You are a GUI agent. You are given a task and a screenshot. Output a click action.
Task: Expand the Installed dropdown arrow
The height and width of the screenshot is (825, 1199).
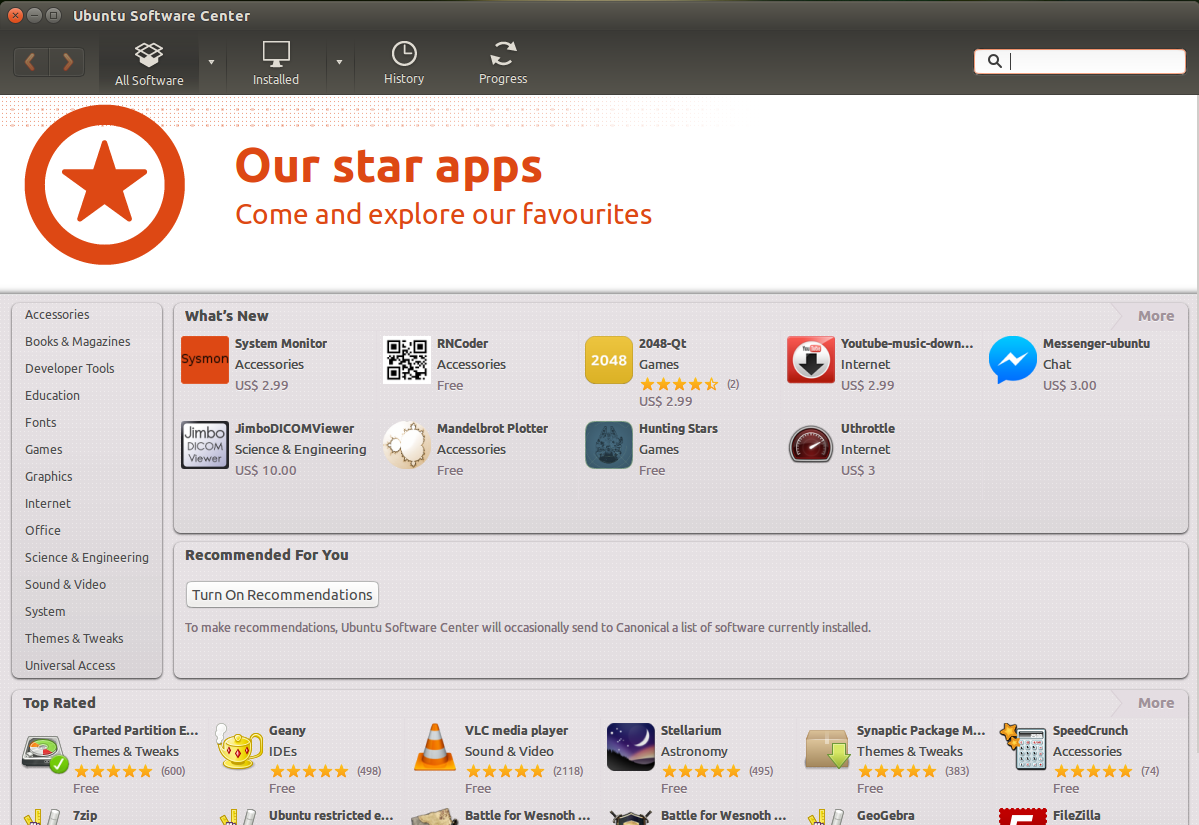(x=339, y=63)
